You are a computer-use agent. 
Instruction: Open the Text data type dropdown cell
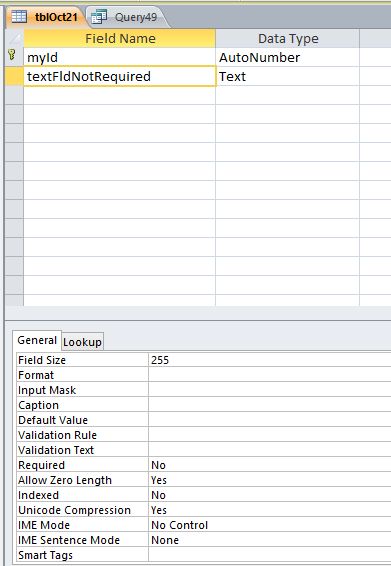[x=287, y=76]
